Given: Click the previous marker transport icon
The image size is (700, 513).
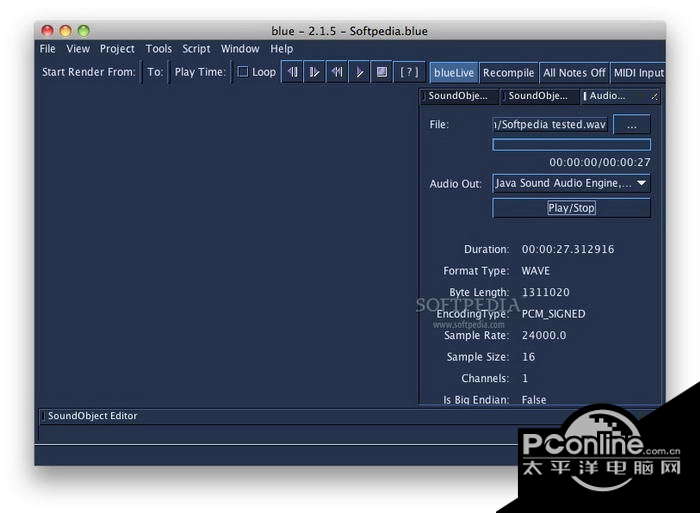Looking at the screenshot, I should click(292, 72).
